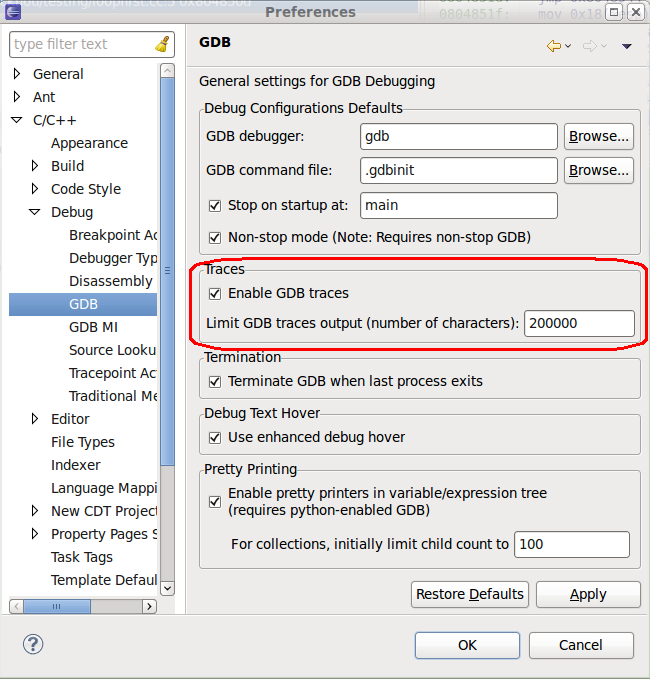Click the OK button

click(x=467, y=645)
